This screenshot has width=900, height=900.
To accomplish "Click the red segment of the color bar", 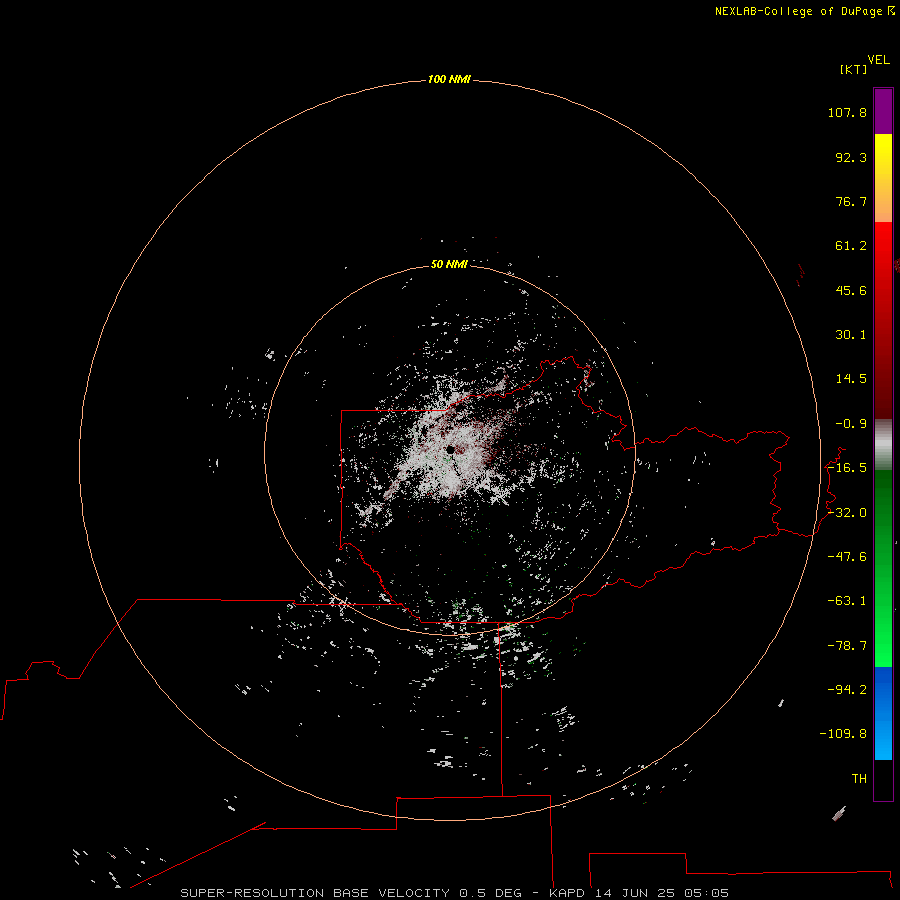I will point(883,320).
